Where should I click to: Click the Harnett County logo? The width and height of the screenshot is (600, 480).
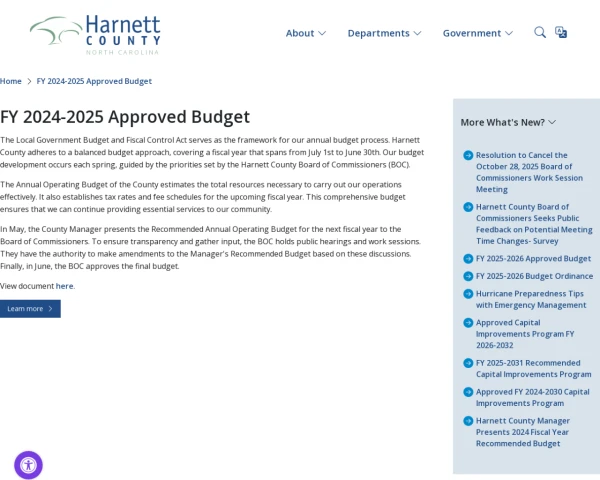(x=95, y=35)
